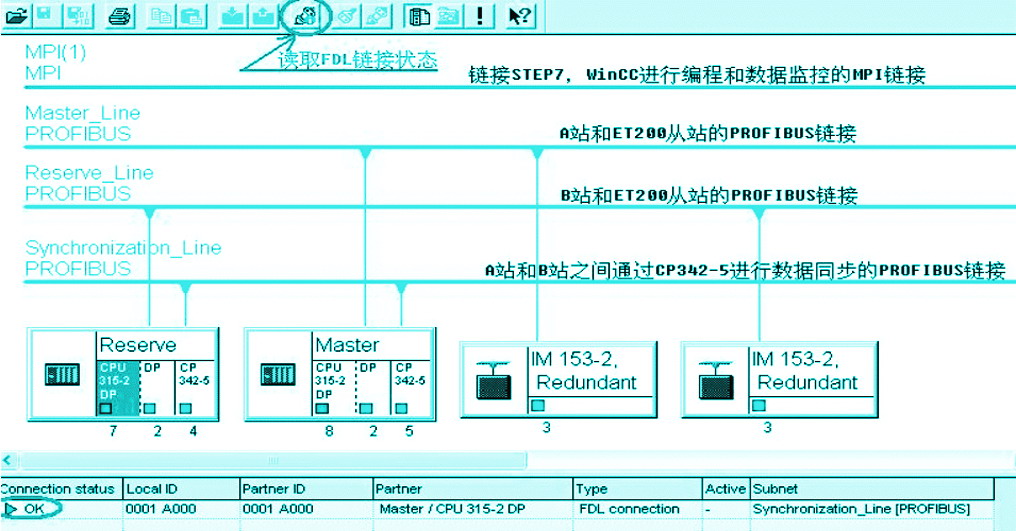Click the Reserve station rack icon
The height and width of the screenshot is (531, 1016).
point(62,374)
